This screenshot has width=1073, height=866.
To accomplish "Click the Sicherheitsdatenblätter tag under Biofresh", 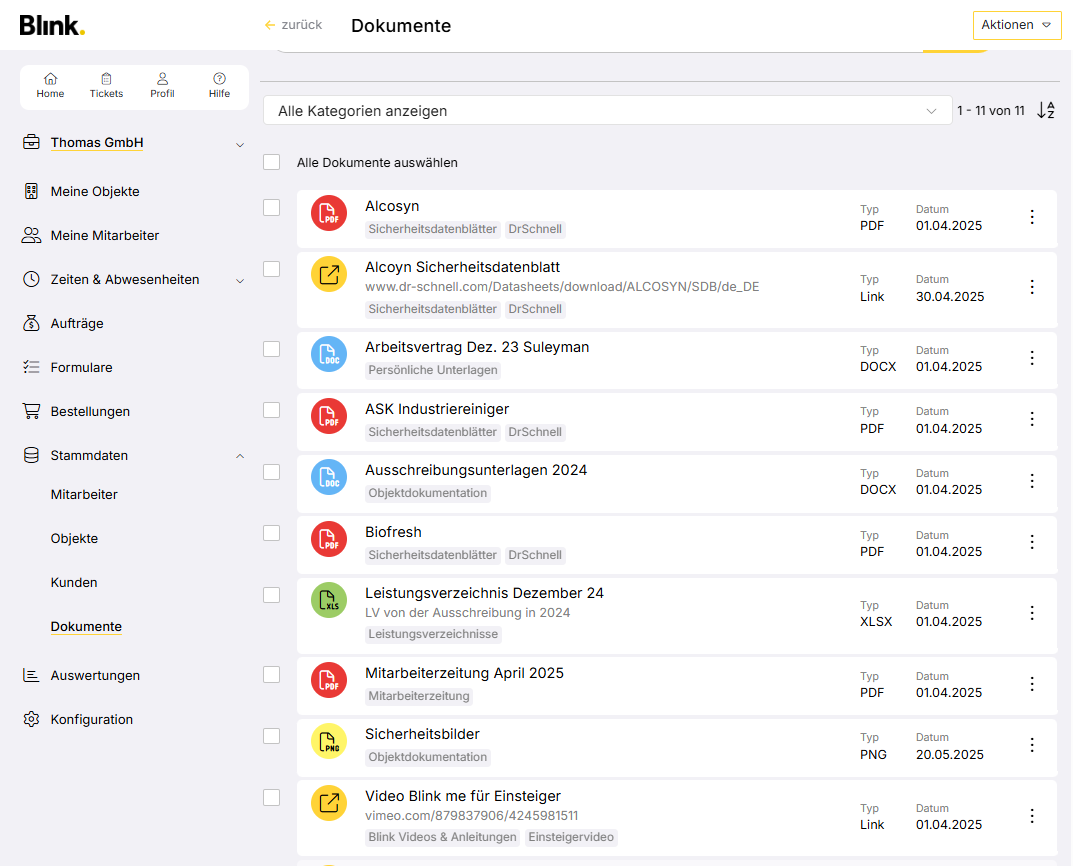I will pyautogui.click(x=432, y=555).
